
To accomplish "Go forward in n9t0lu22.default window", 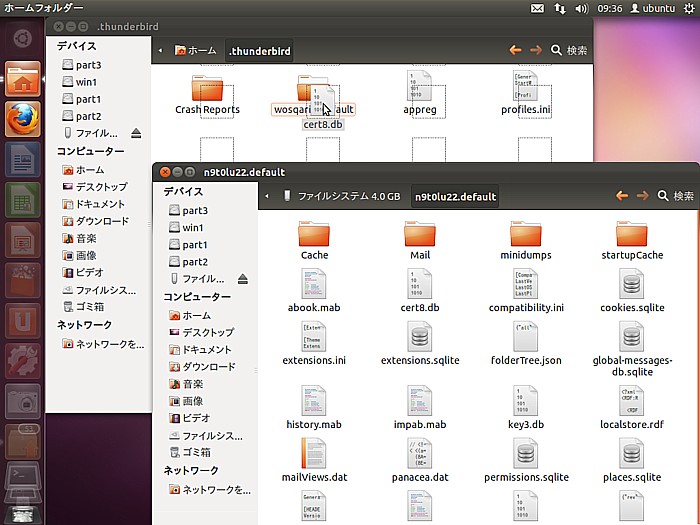I will click(x=642, y=196).
